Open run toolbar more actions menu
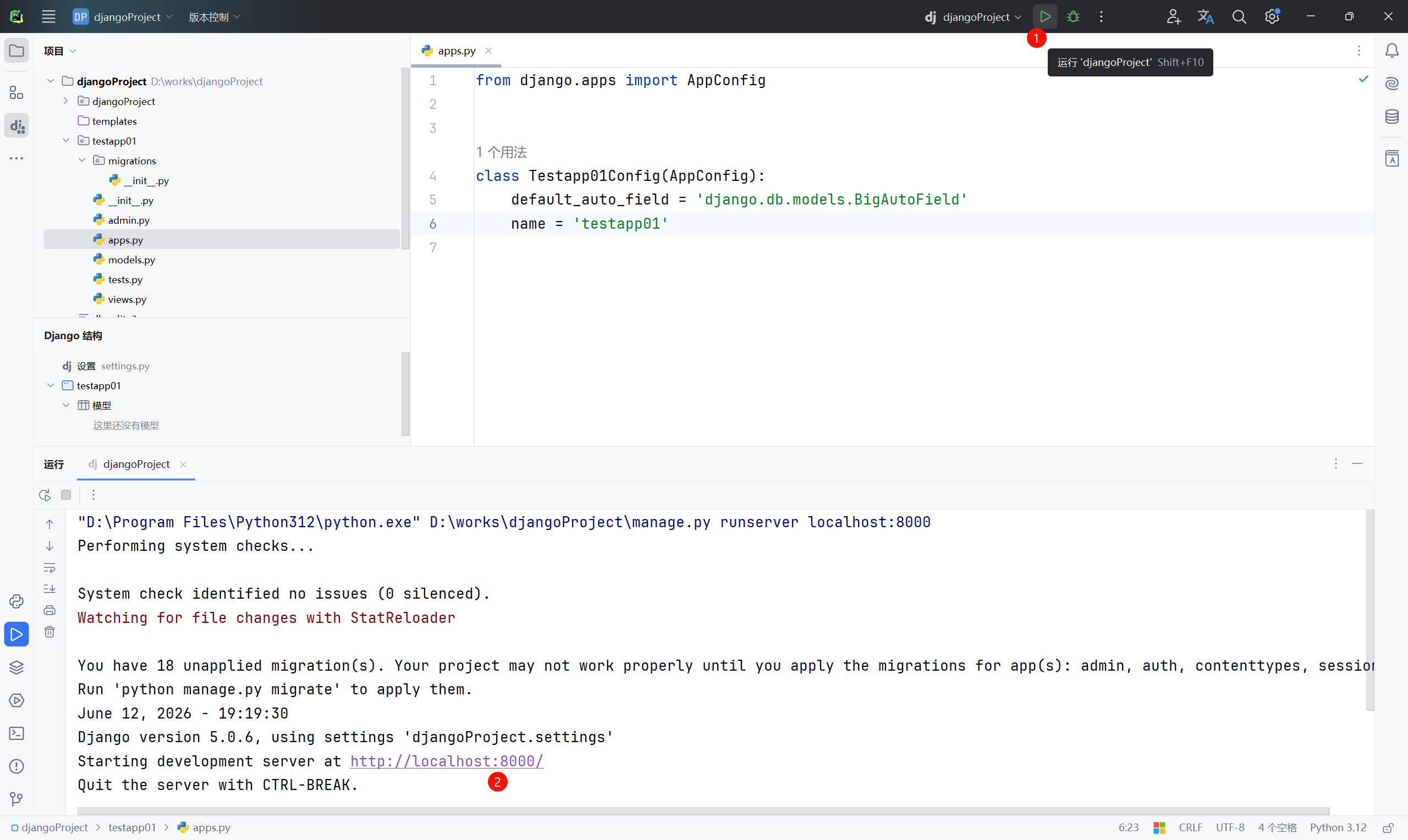The image size is (1408, 840). tap(94, 495)
